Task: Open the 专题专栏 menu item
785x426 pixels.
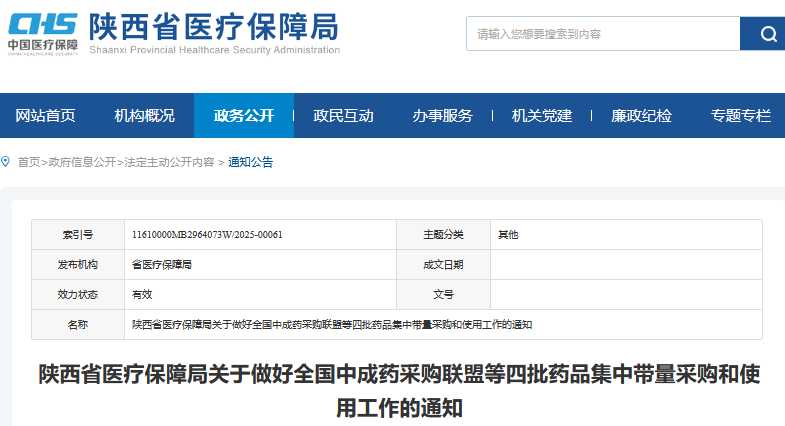Action: [x=740, y=116]
